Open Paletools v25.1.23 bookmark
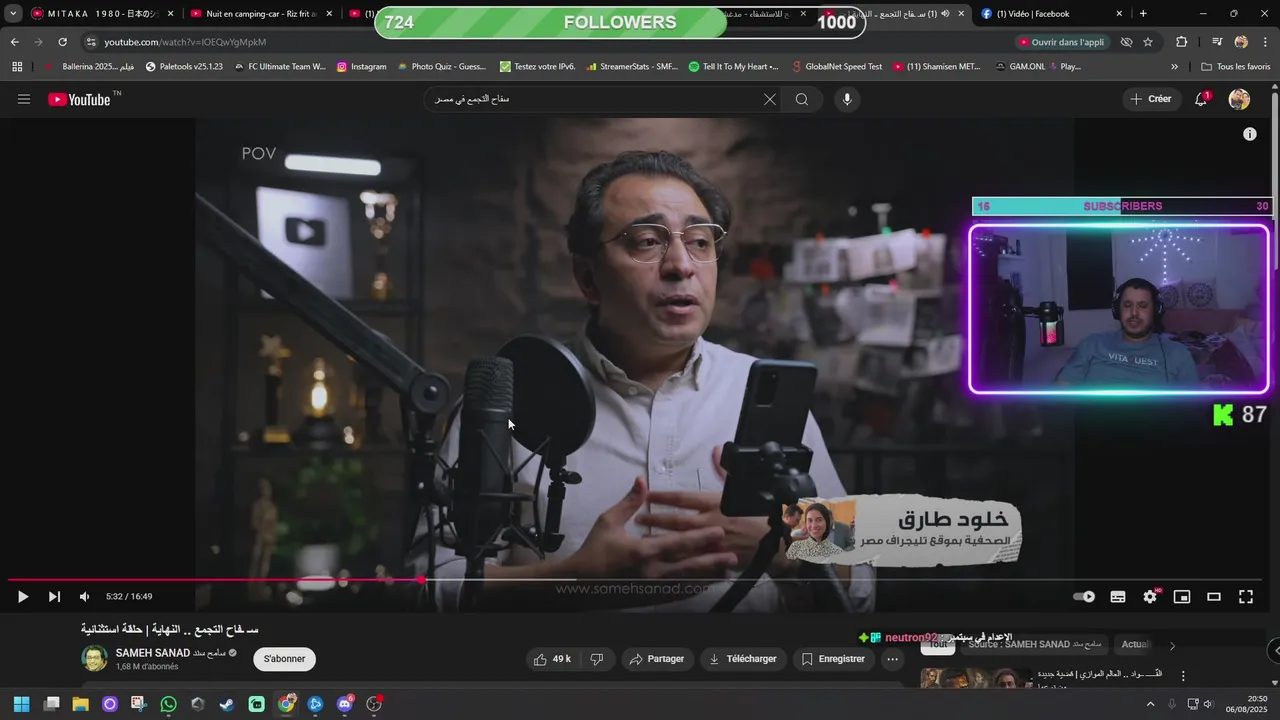Image resolution: width=1280 pixels, height=720 pixels. point(184,67)
